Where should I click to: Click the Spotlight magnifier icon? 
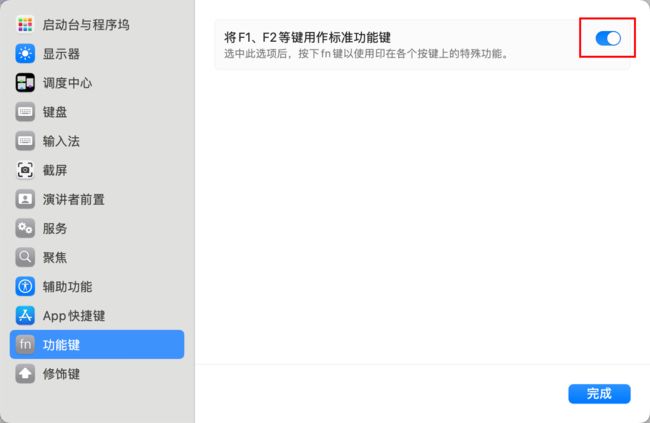click(x=25, y=257)
